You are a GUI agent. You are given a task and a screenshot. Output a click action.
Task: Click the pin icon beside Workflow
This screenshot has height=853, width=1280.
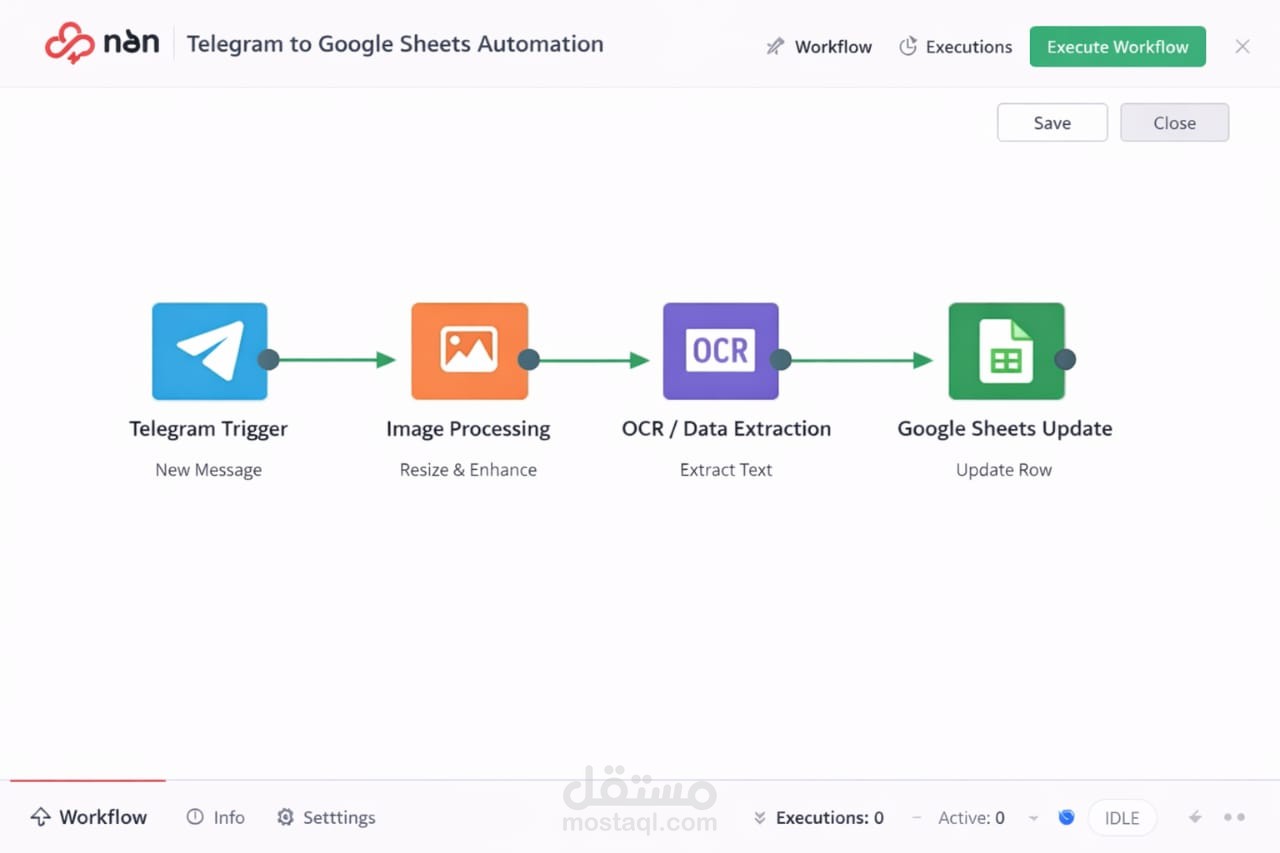(775, 46)
